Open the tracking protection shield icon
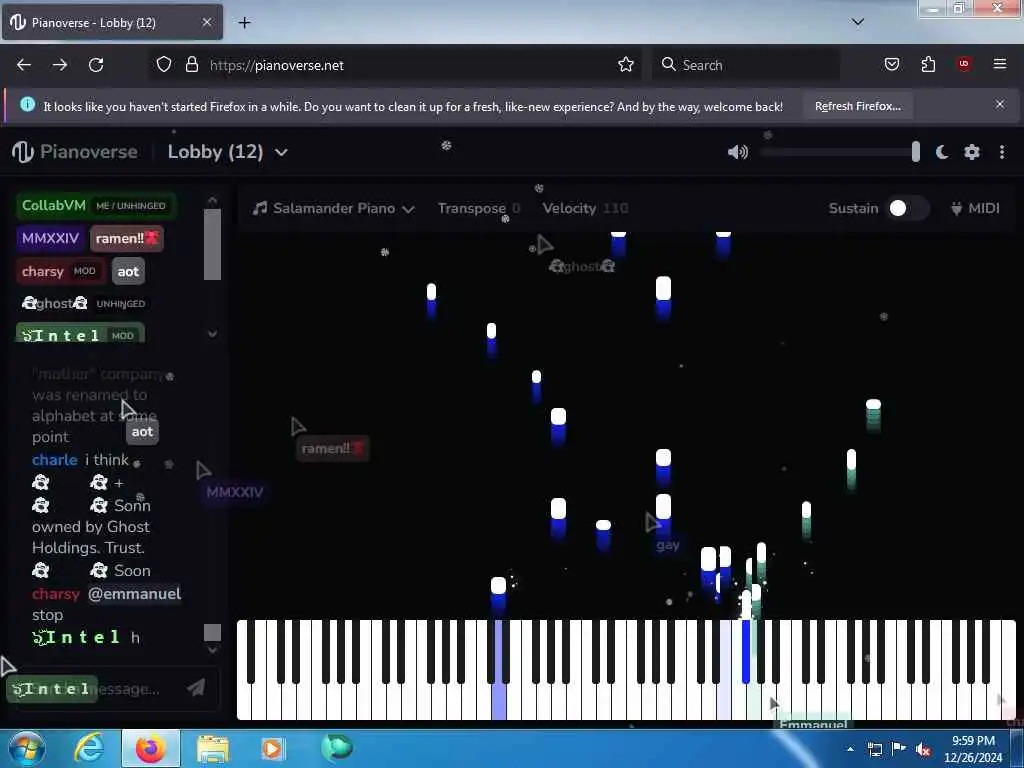Image resolution: width=1024 pixels, height=768 pixels. (164, 65)
